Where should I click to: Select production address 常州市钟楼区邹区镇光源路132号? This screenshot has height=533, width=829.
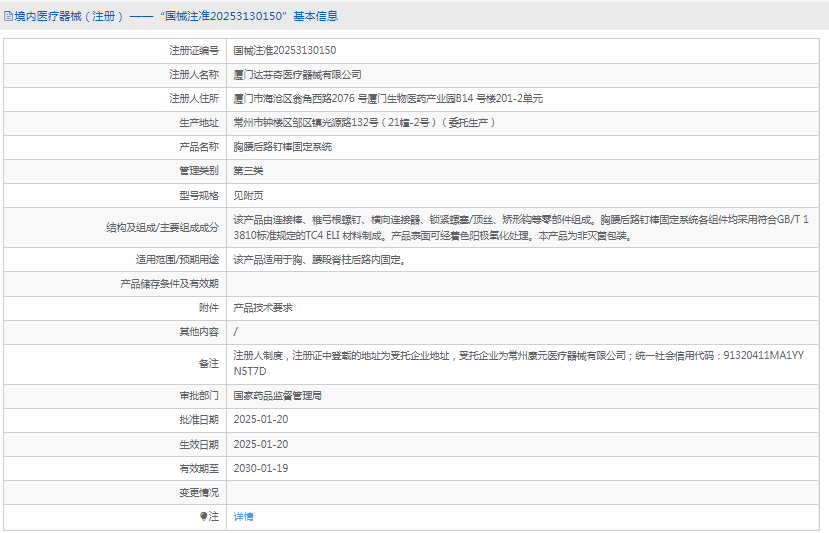click(x=364, y=123)
